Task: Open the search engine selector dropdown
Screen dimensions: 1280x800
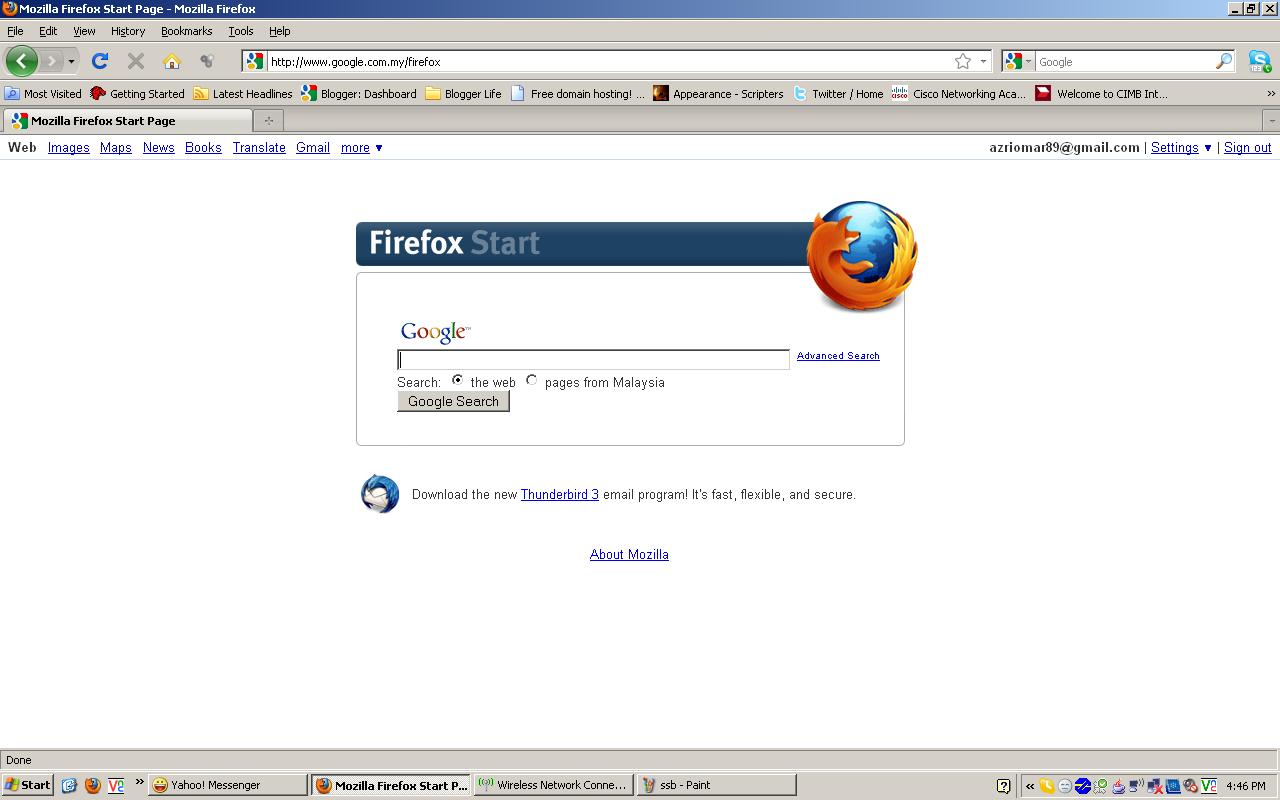Action: click(1028, 61)
